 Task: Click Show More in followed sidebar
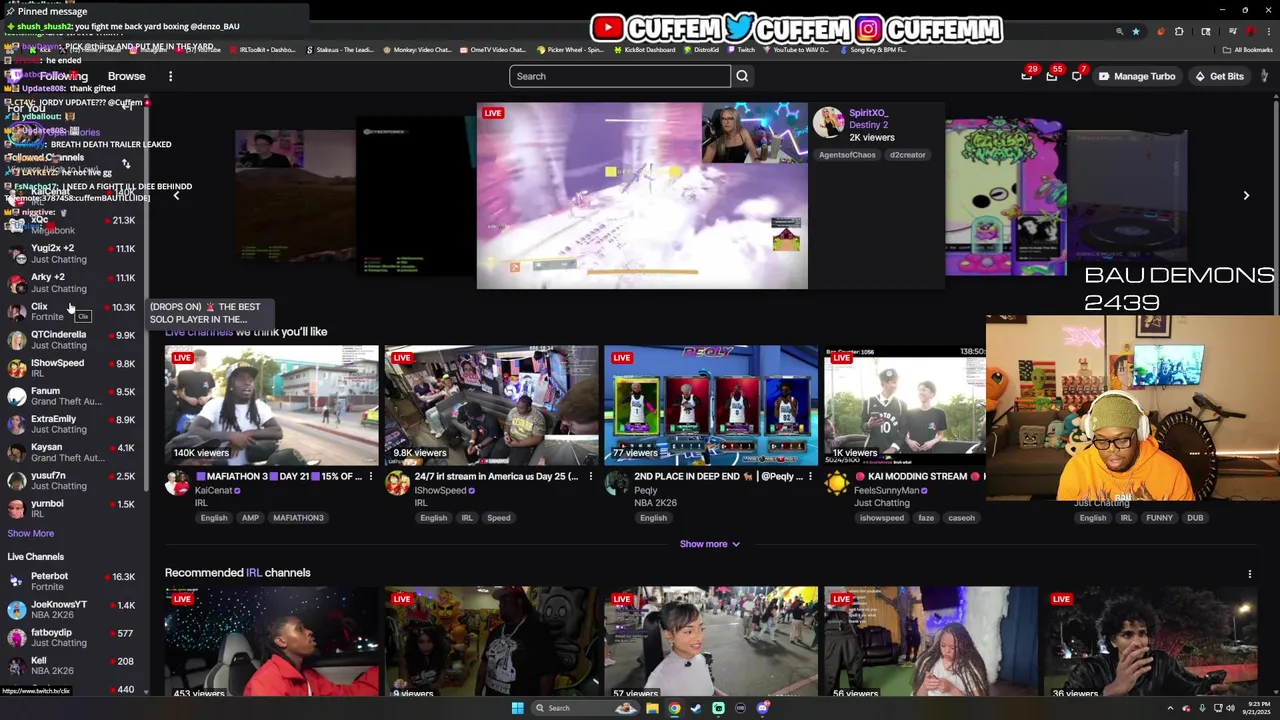[x=31, y=534]
